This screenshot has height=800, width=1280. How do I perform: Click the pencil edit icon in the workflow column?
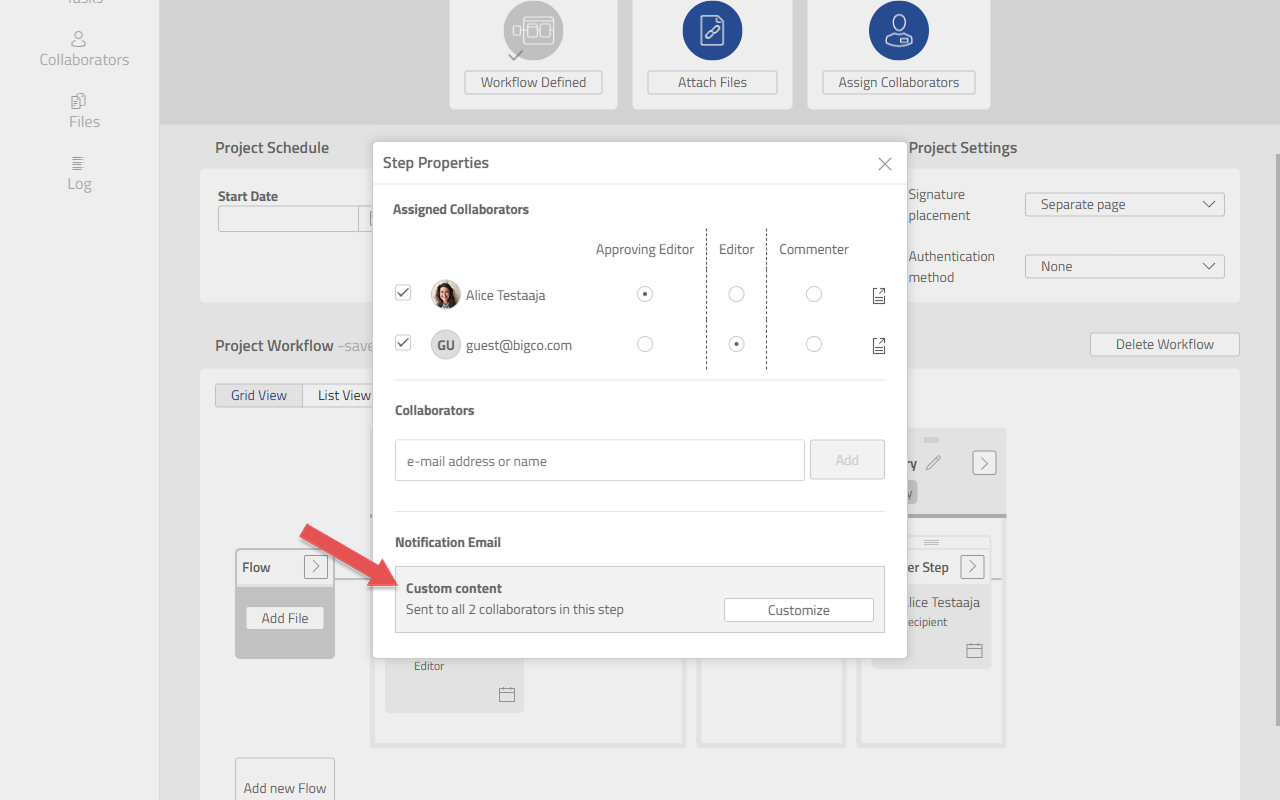click(933, 463)
